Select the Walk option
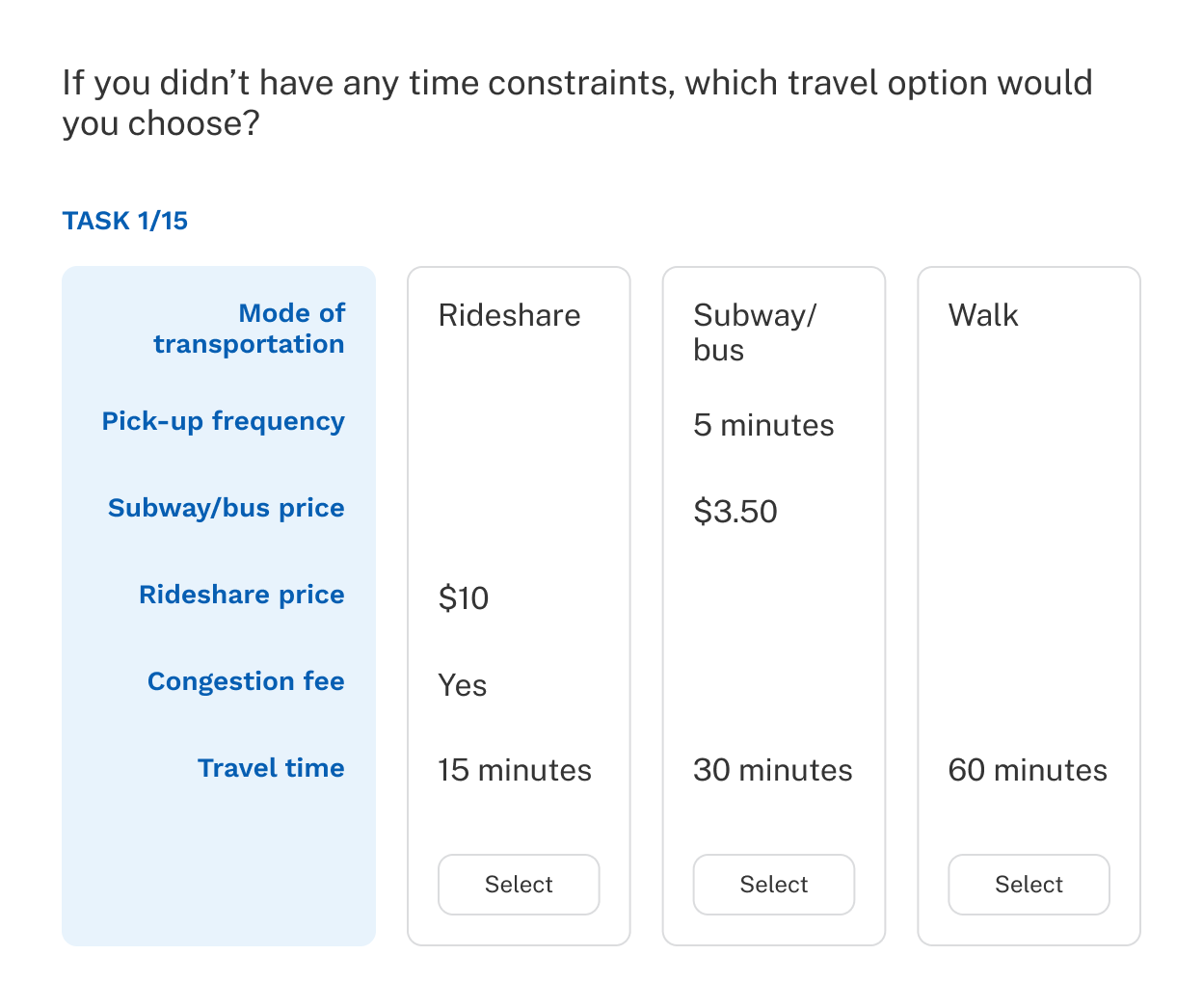The height and width of the screenshot is (1008, 1203). pyautogui.click(x=1029, y=885)
